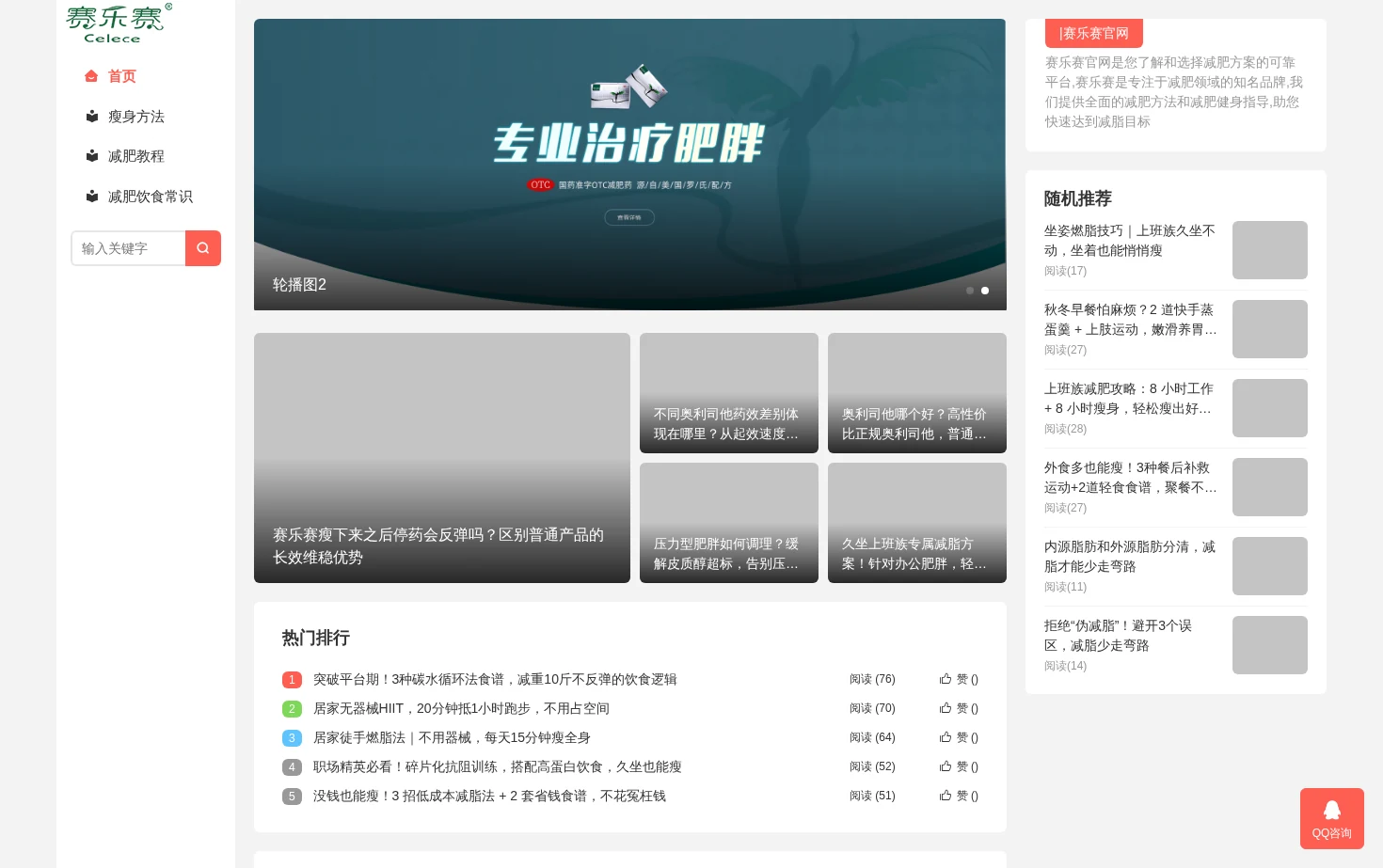Click thumbnail beside 上班族减肥攻略 article
This screenshot has height=868, width=1383.
click(x=1270, y=408)
